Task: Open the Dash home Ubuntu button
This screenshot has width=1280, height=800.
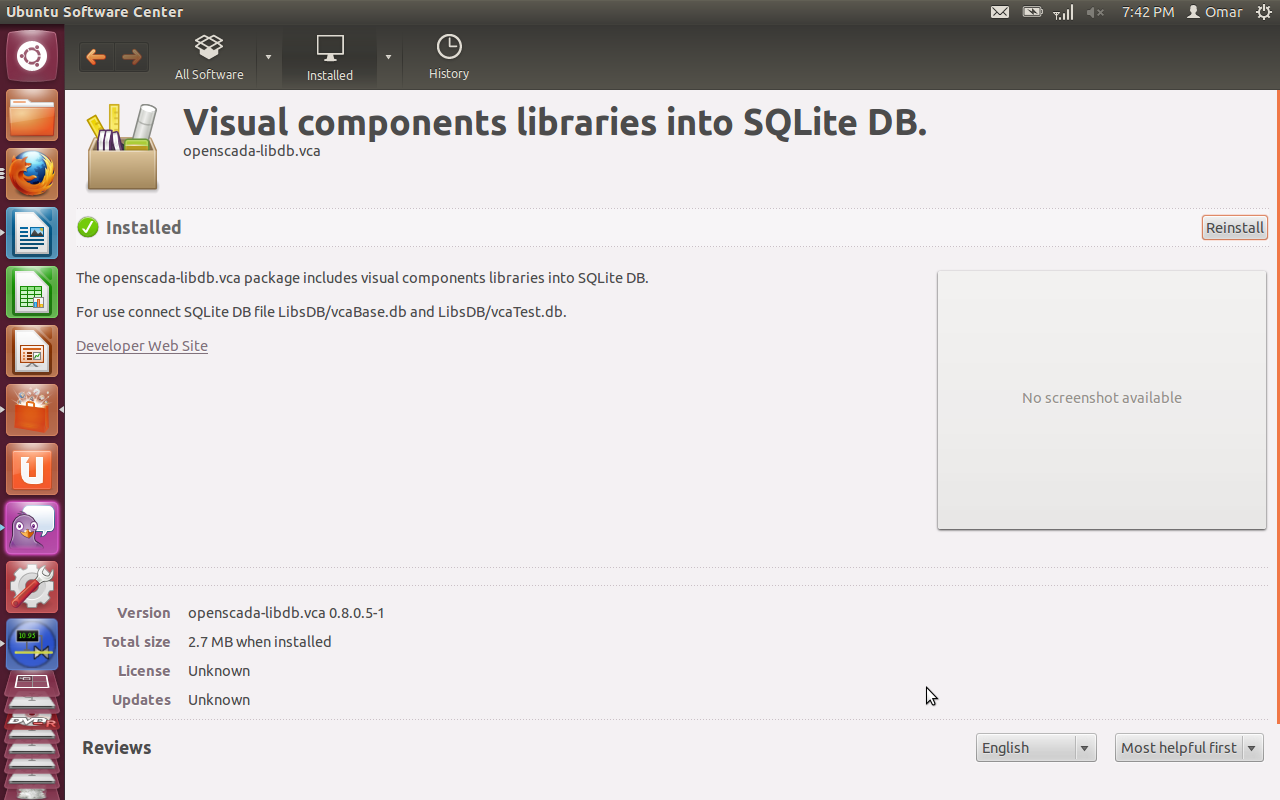Action: (32, 57)
